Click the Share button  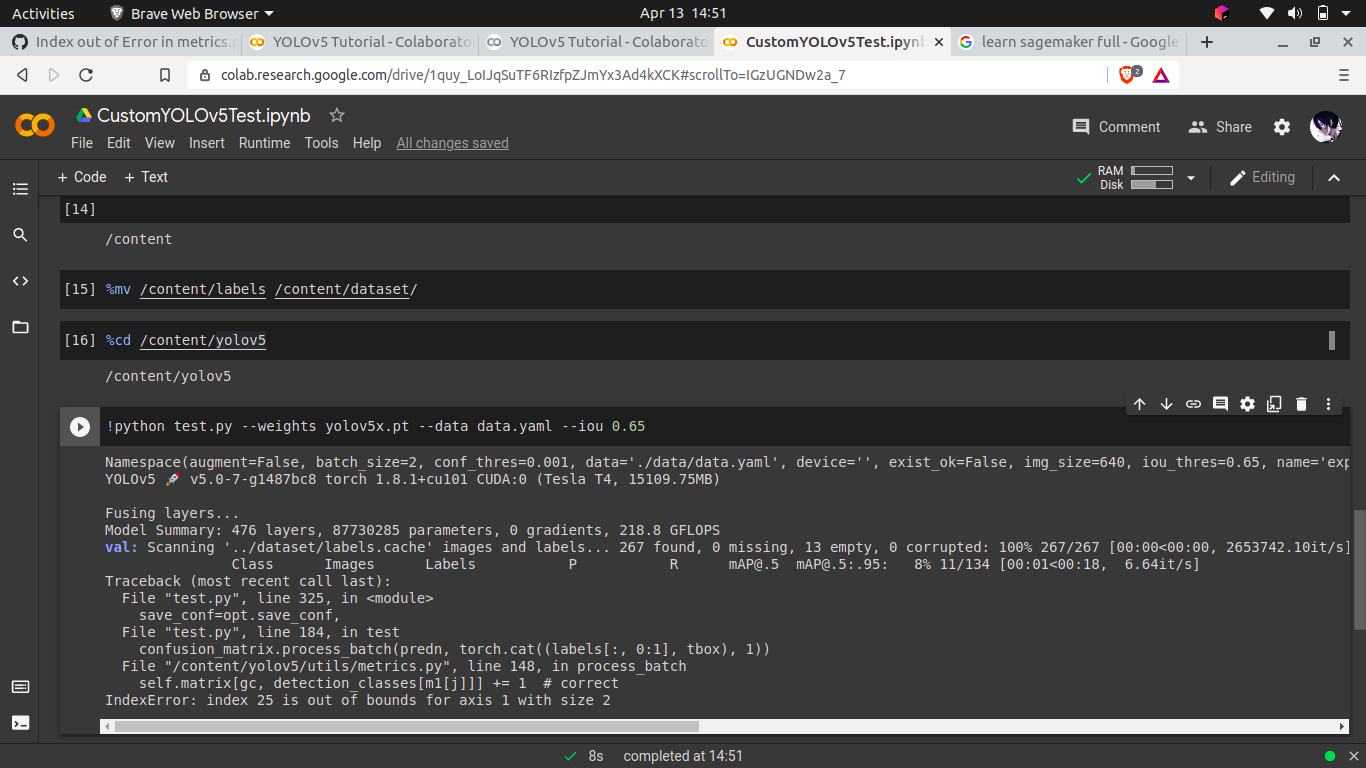[x=1220, y=127]
